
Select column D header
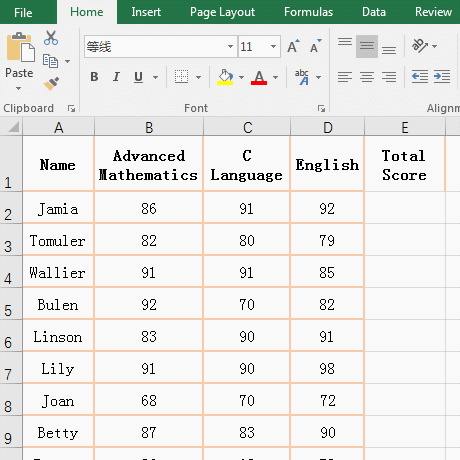(x=328, y=127)
